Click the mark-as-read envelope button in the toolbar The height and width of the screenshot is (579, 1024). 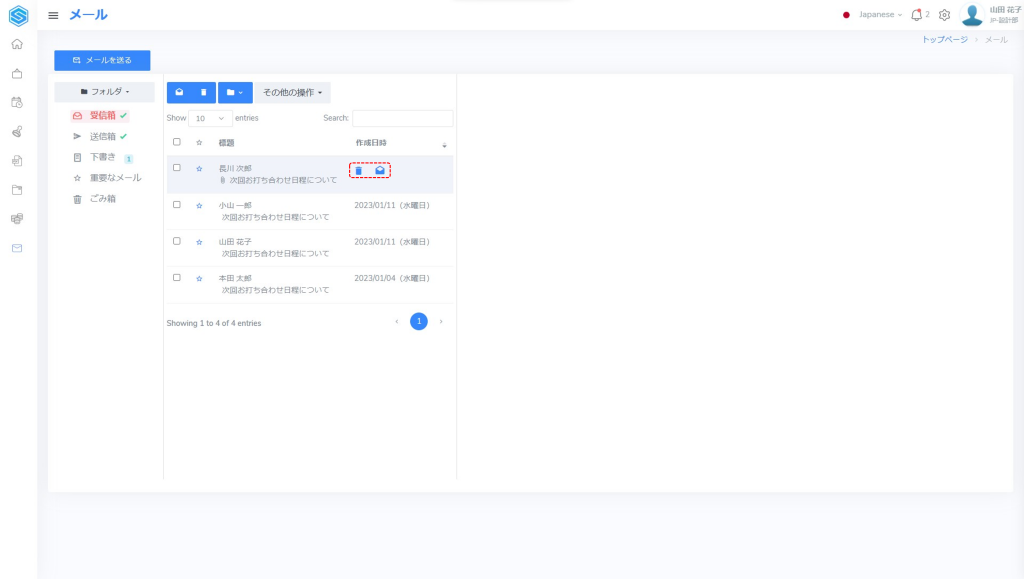point(179,92)
